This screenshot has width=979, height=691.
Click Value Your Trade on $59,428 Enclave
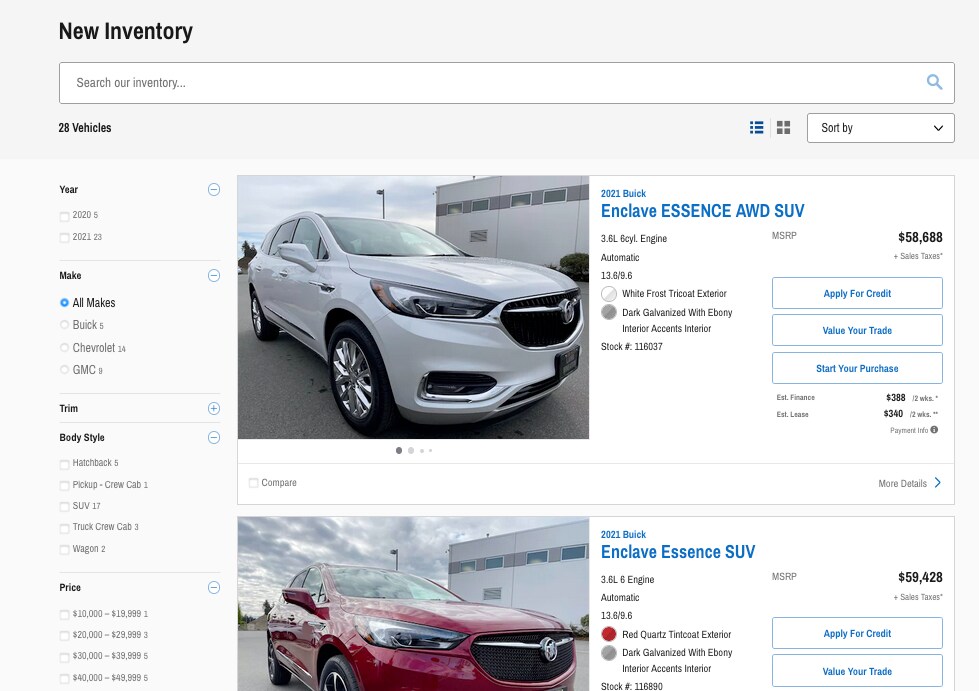(857, 671)
